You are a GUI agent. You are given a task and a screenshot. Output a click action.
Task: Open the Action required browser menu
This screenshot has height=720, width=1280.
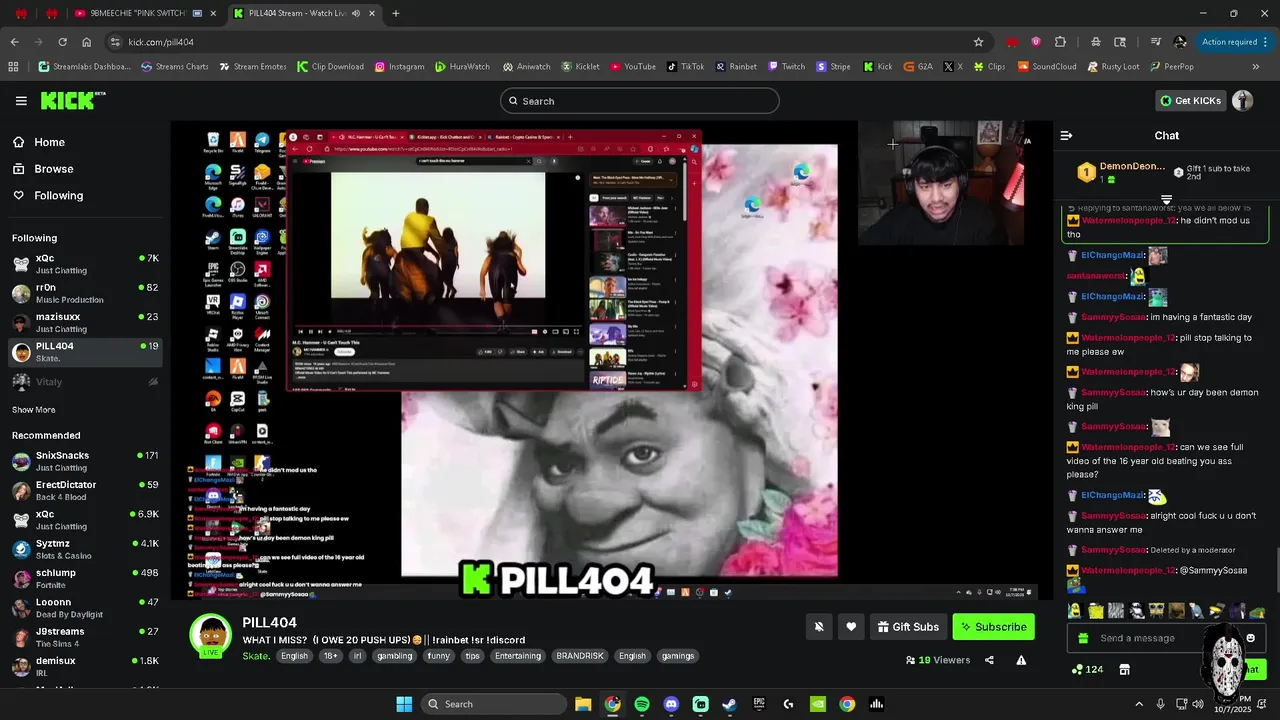[1236, 42]
